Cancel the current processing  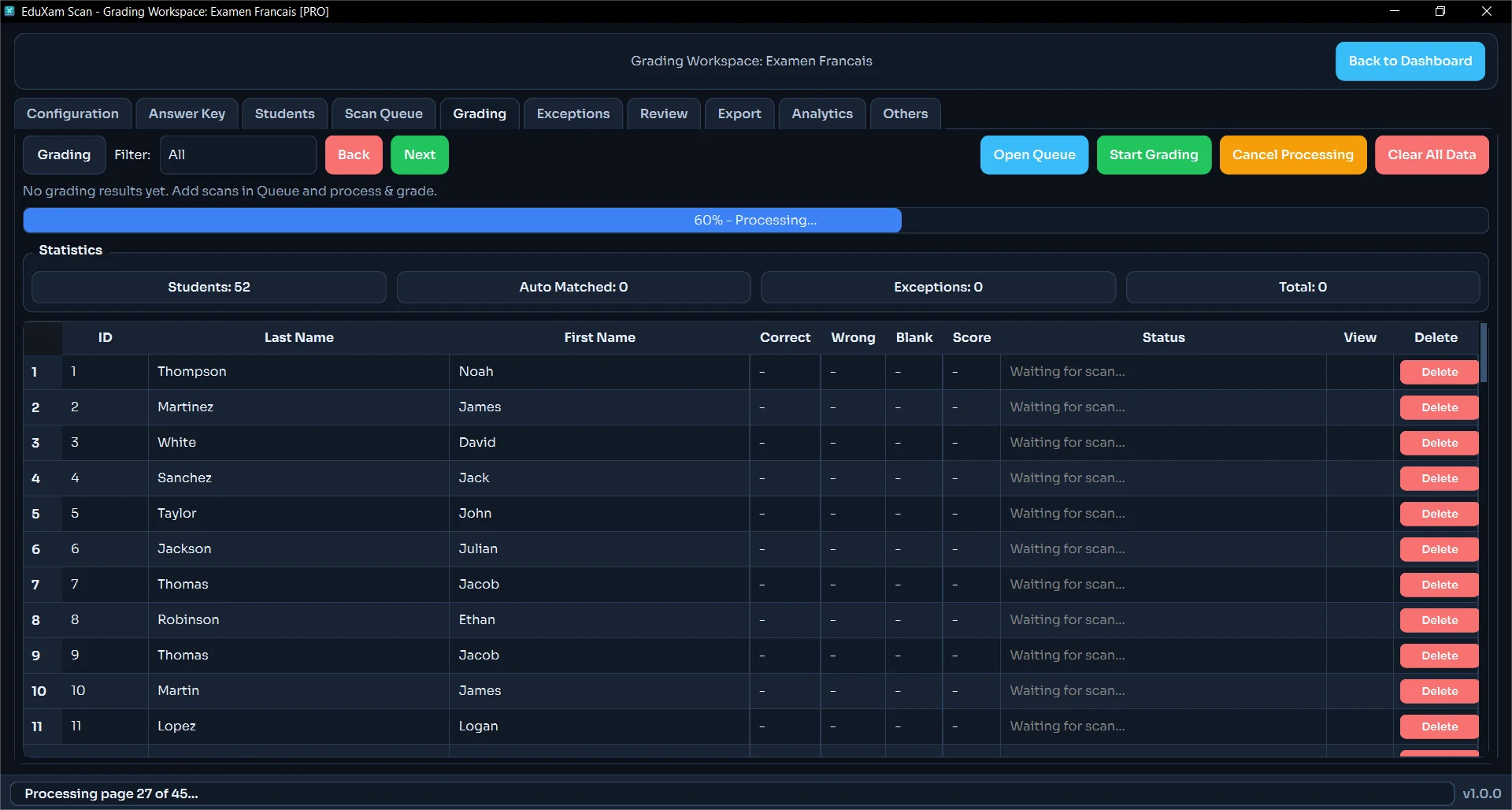click(1292, 154)
